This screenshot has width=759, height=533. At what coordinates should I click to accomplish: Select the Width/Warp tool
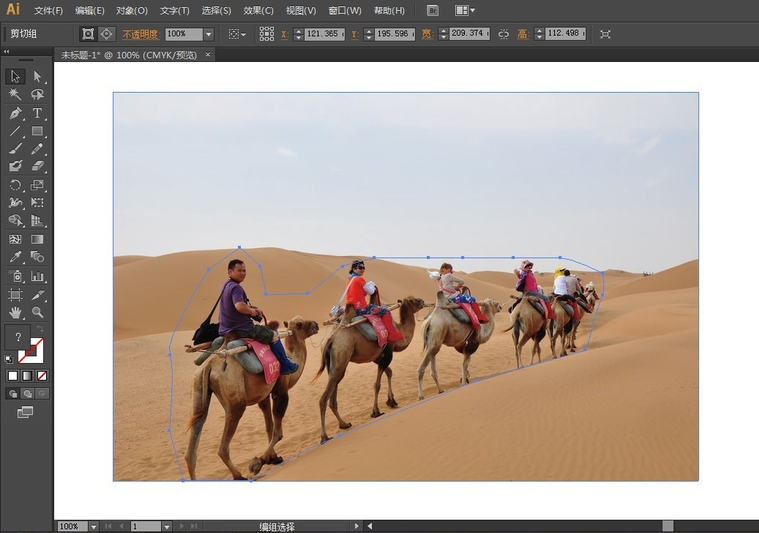[x=15, y=202]
